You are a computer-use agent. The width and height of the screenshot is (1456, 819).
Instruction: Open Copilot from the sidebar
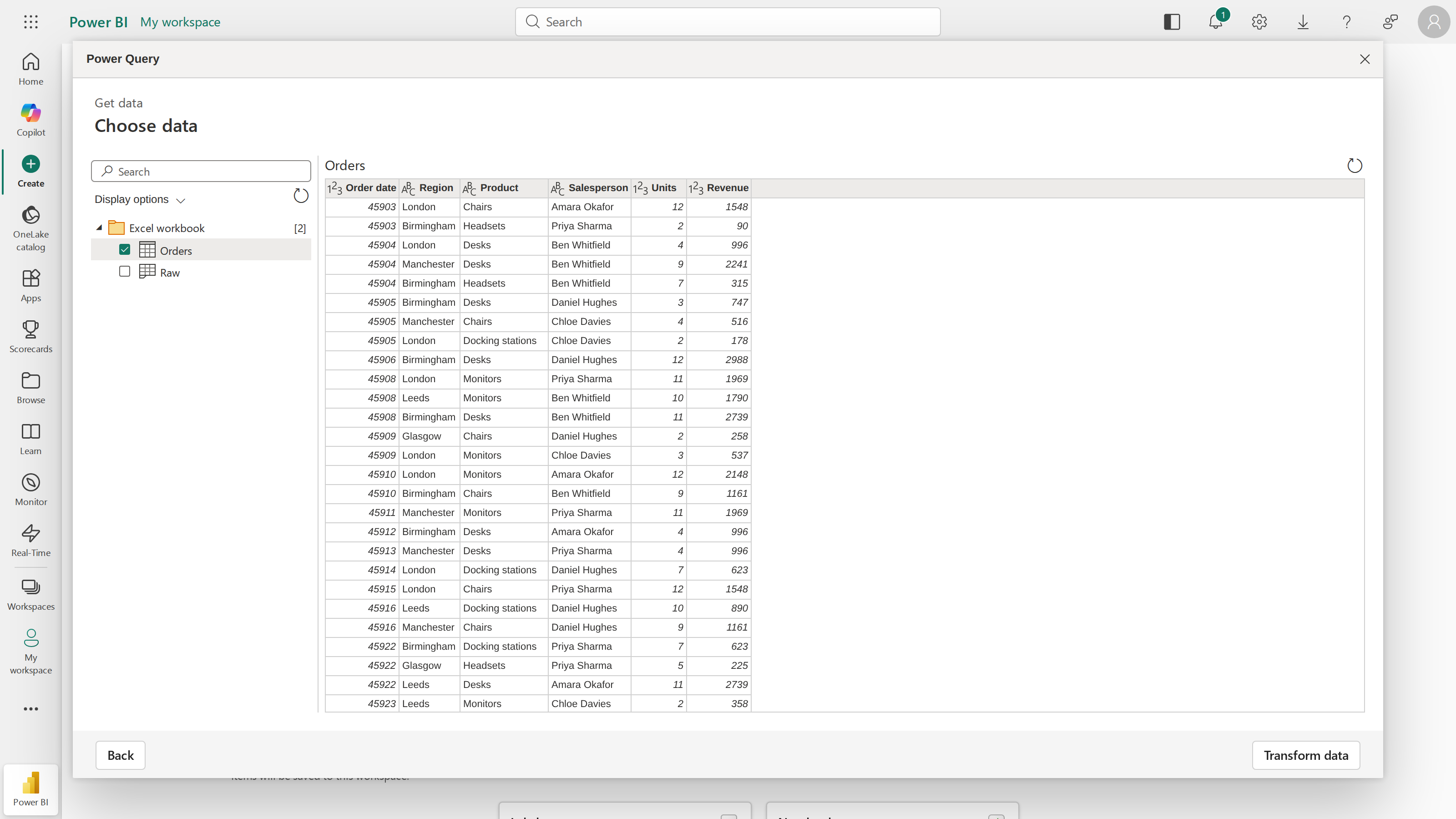point(30,120)
